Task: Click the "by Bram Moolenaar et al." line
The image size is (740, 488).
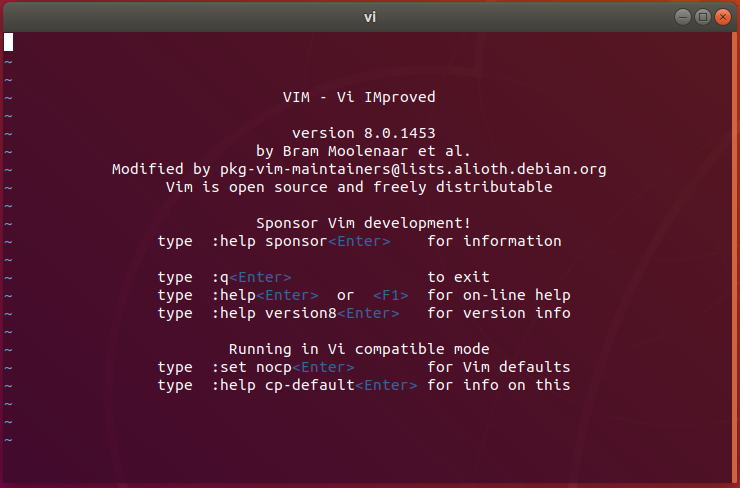Action: [363, 151]
